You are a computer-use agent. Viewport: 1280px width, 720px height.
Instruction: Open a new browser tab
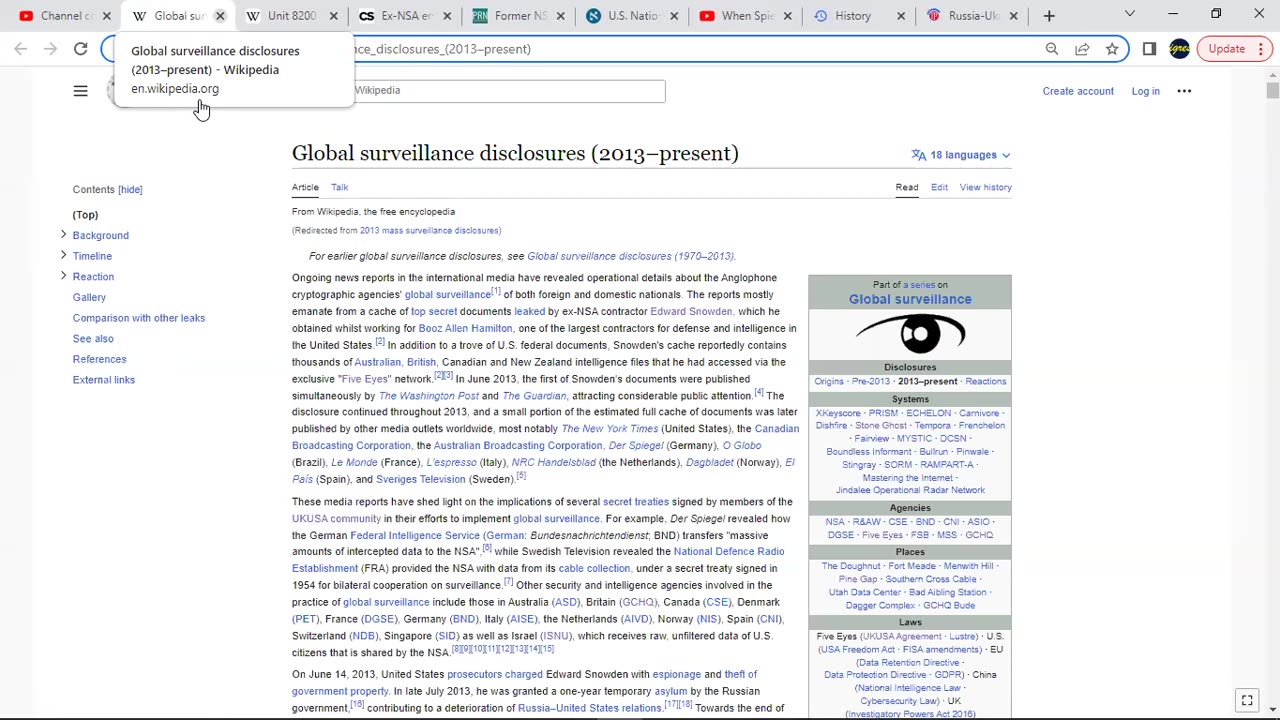point(1049,16)
